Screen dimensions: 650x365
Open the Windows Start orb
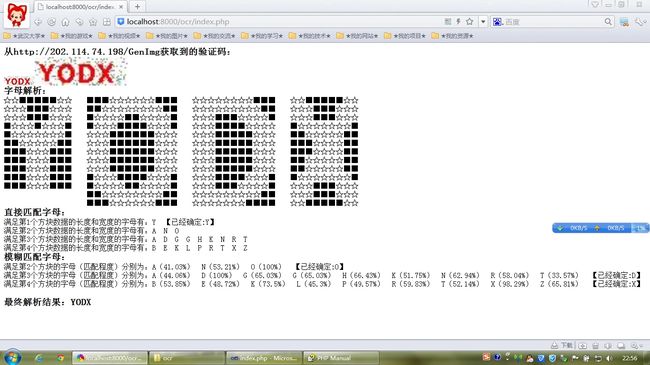click(x=11, y=358)
